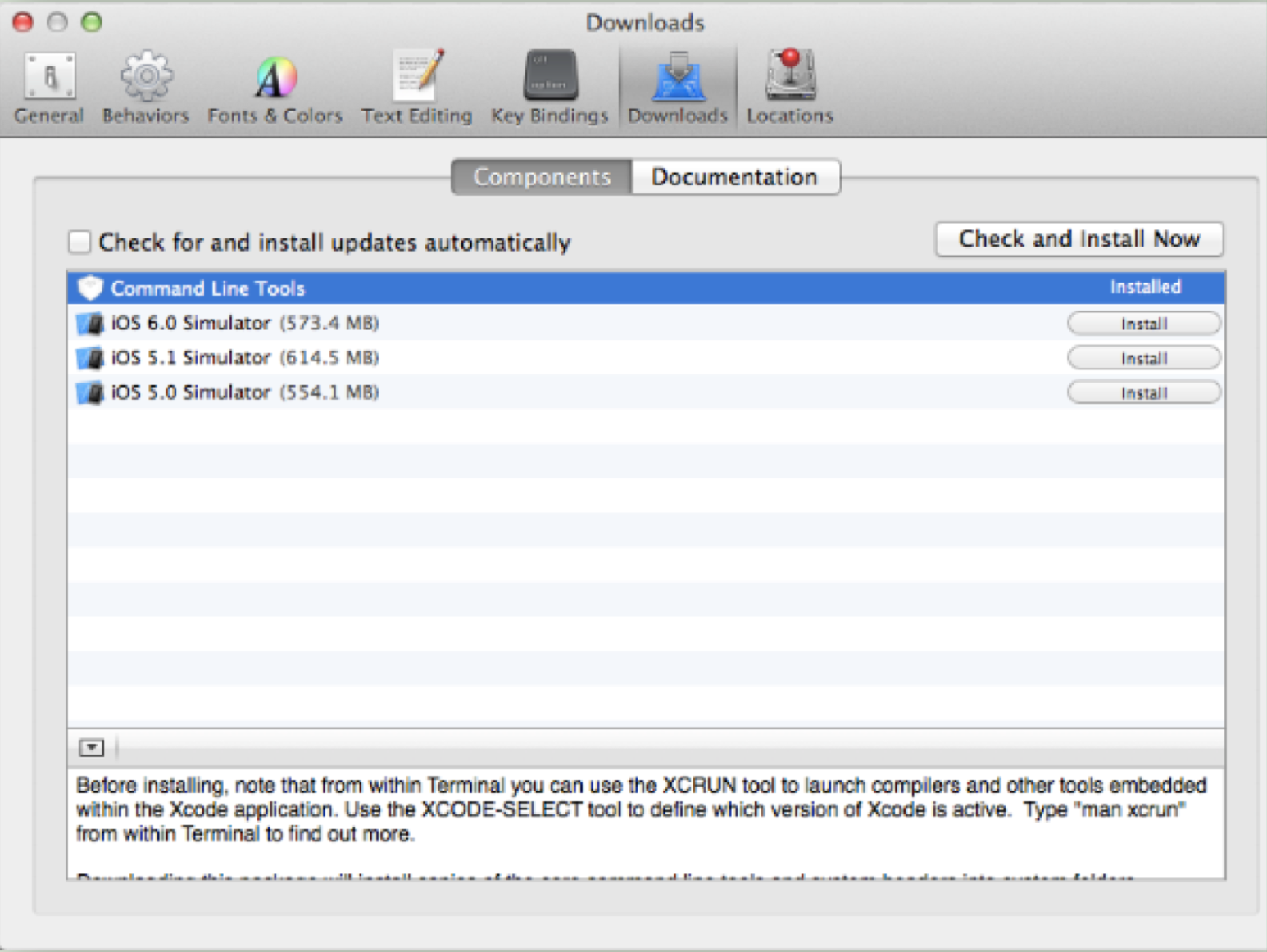1267x952 pixels.
Task: Close the Downloads preferences window
Action: [x=23, y=22]
